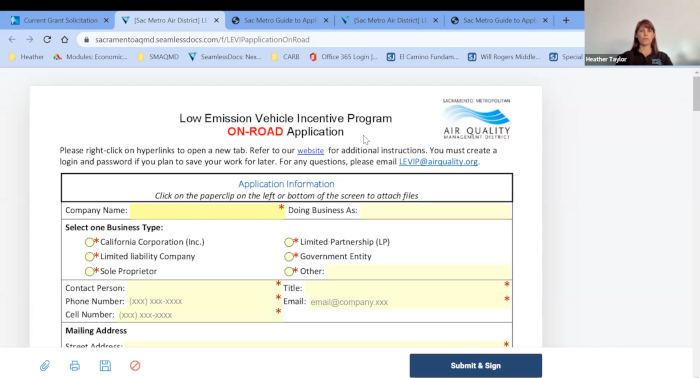Click the Heather Taylor webcam thumbnail
The height and width of the screenshot is (378, 700).
(x=642, y=33)
